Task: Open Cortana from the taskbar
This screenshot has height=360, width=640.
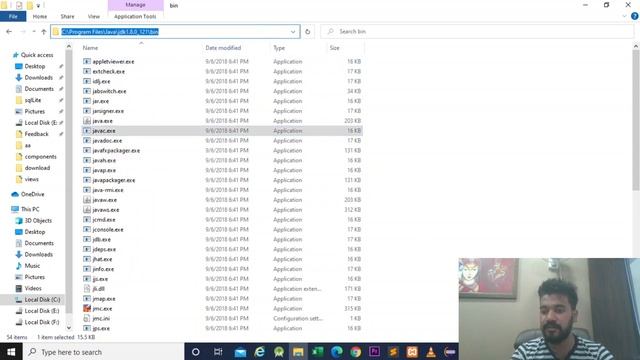Action: (x=196, y=352)
